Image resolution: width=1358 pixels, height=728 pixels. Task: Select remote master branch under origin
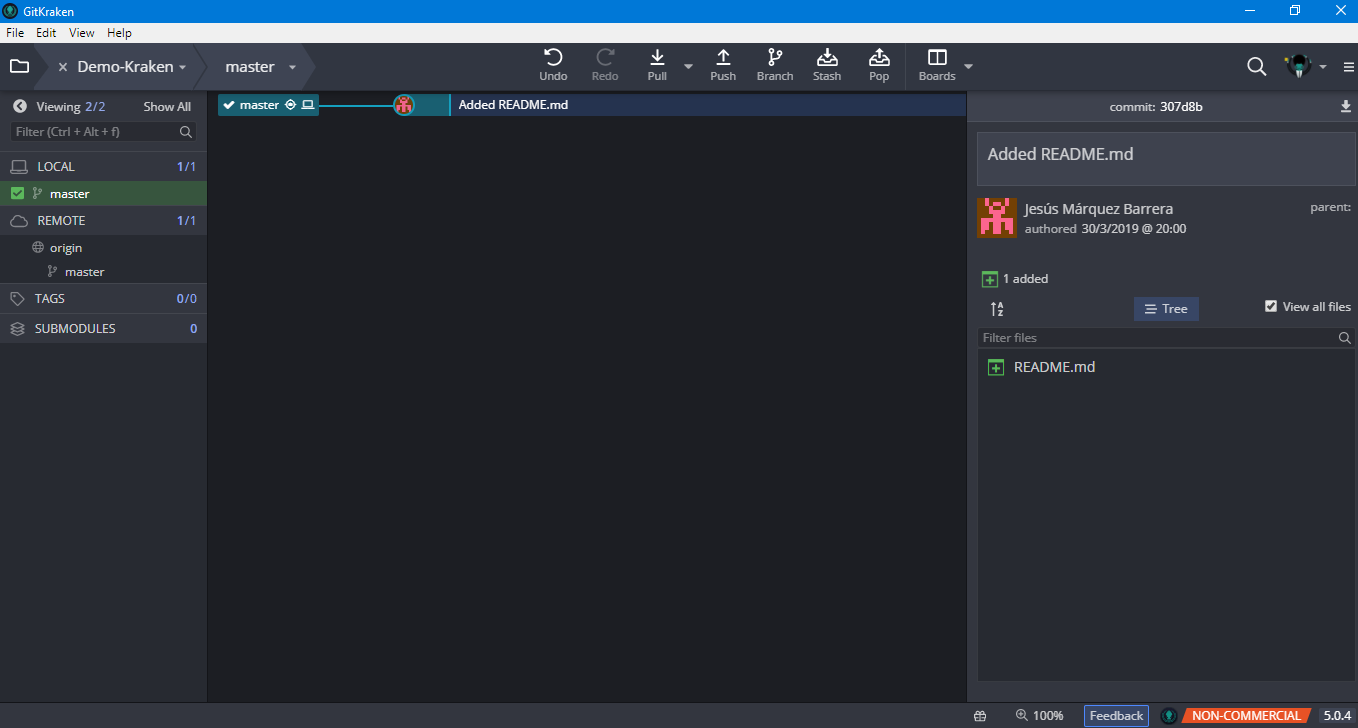84,272
